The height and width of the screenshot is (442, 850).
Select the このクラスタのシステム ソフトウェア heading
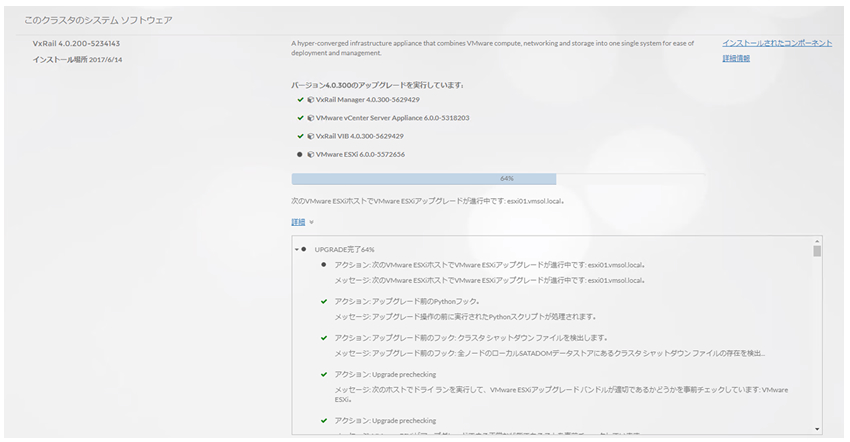click(98, 20)
